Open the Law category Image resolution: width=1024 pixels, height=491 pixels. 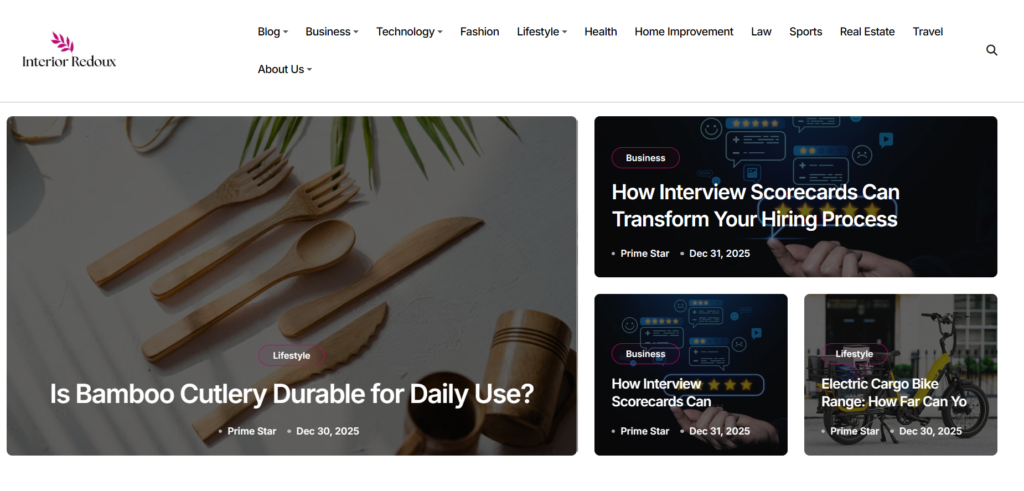pos(761,31)
